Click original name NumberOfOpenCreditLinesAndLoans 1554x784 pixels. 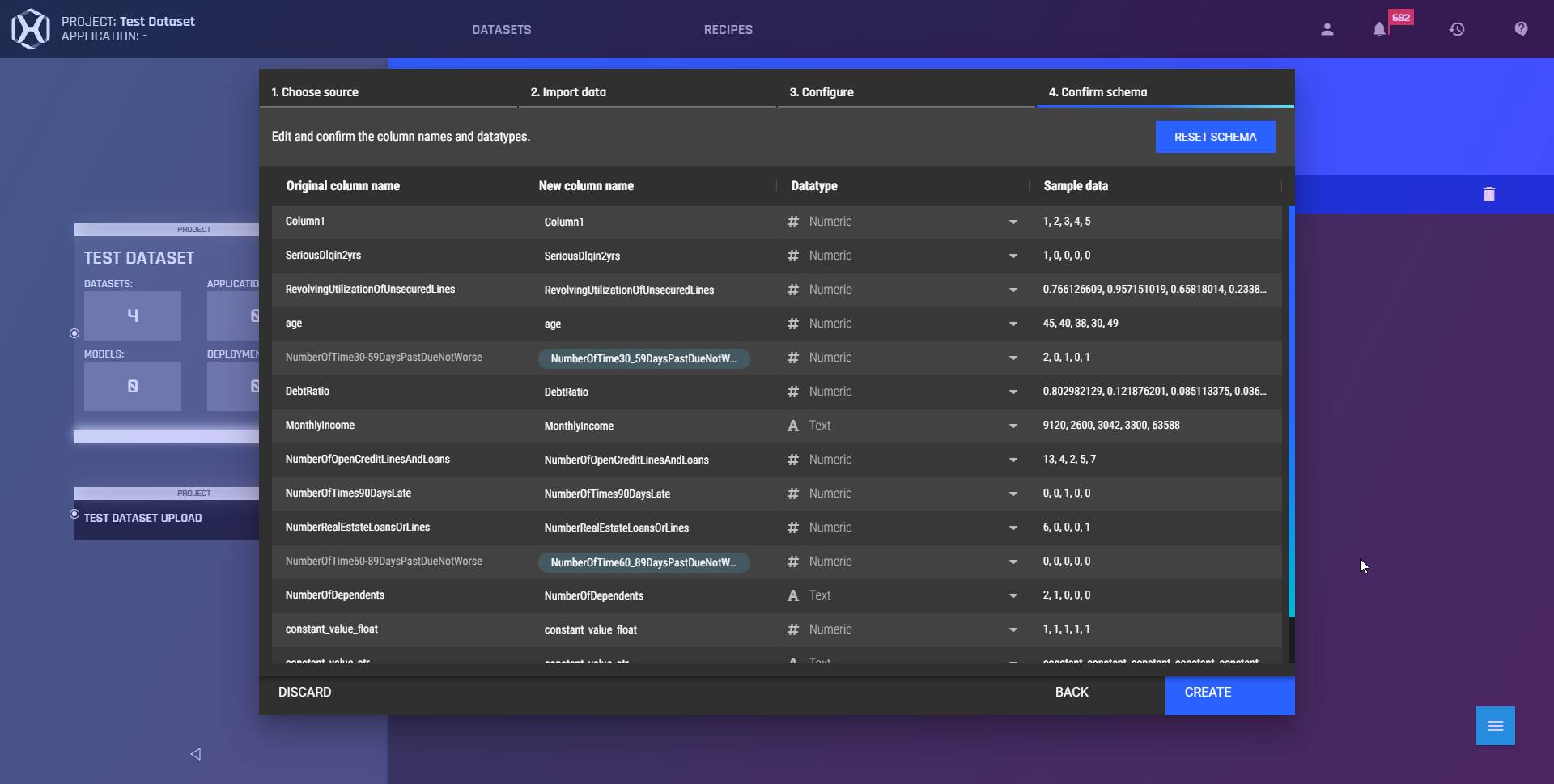(x=367, y=460)
